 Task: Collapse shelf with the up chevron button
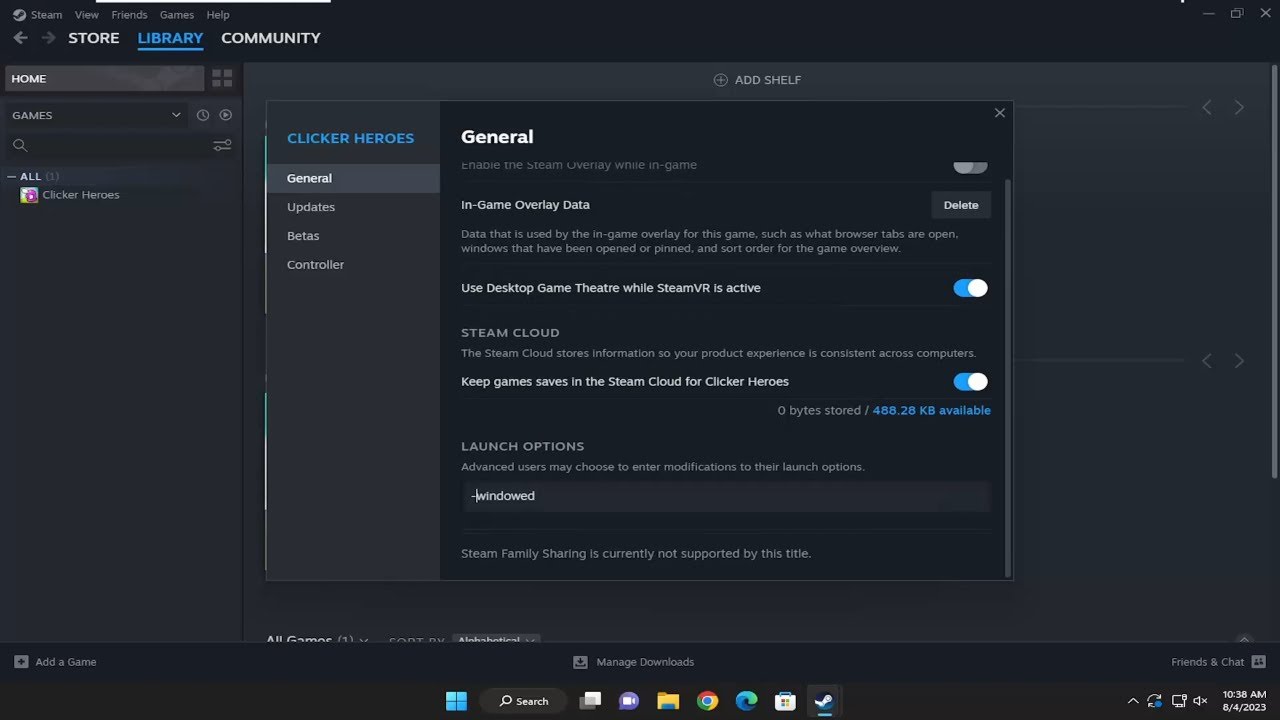[1244, 640]
